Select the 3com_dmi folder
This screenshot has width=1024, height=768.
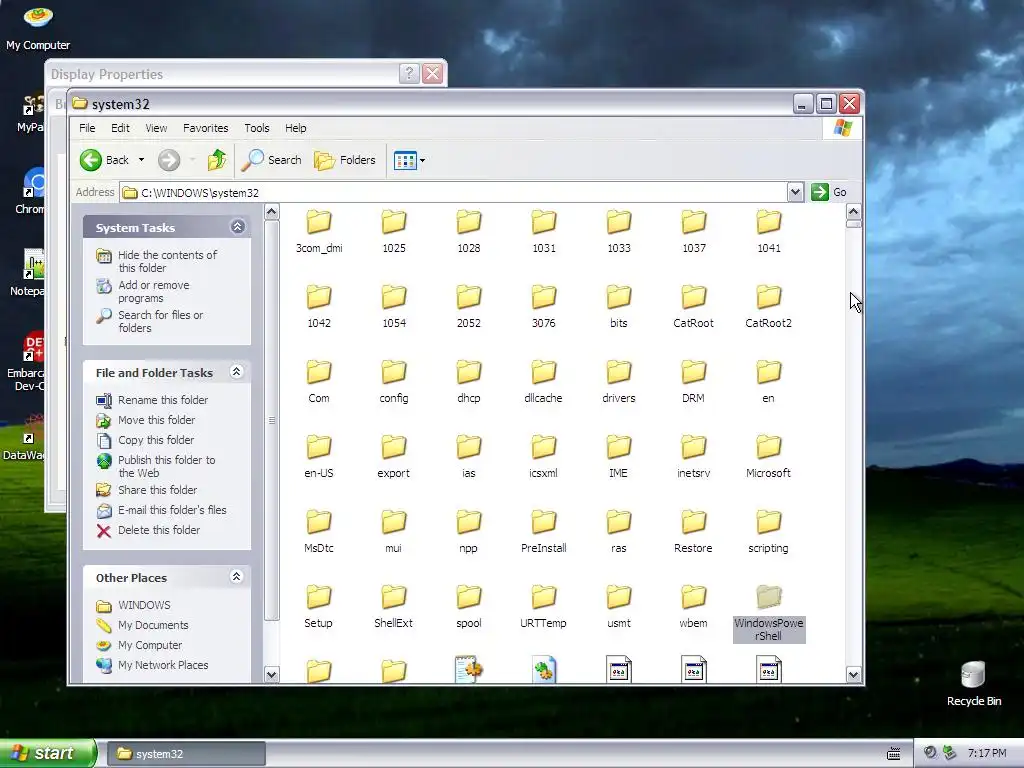click(319, 231)
